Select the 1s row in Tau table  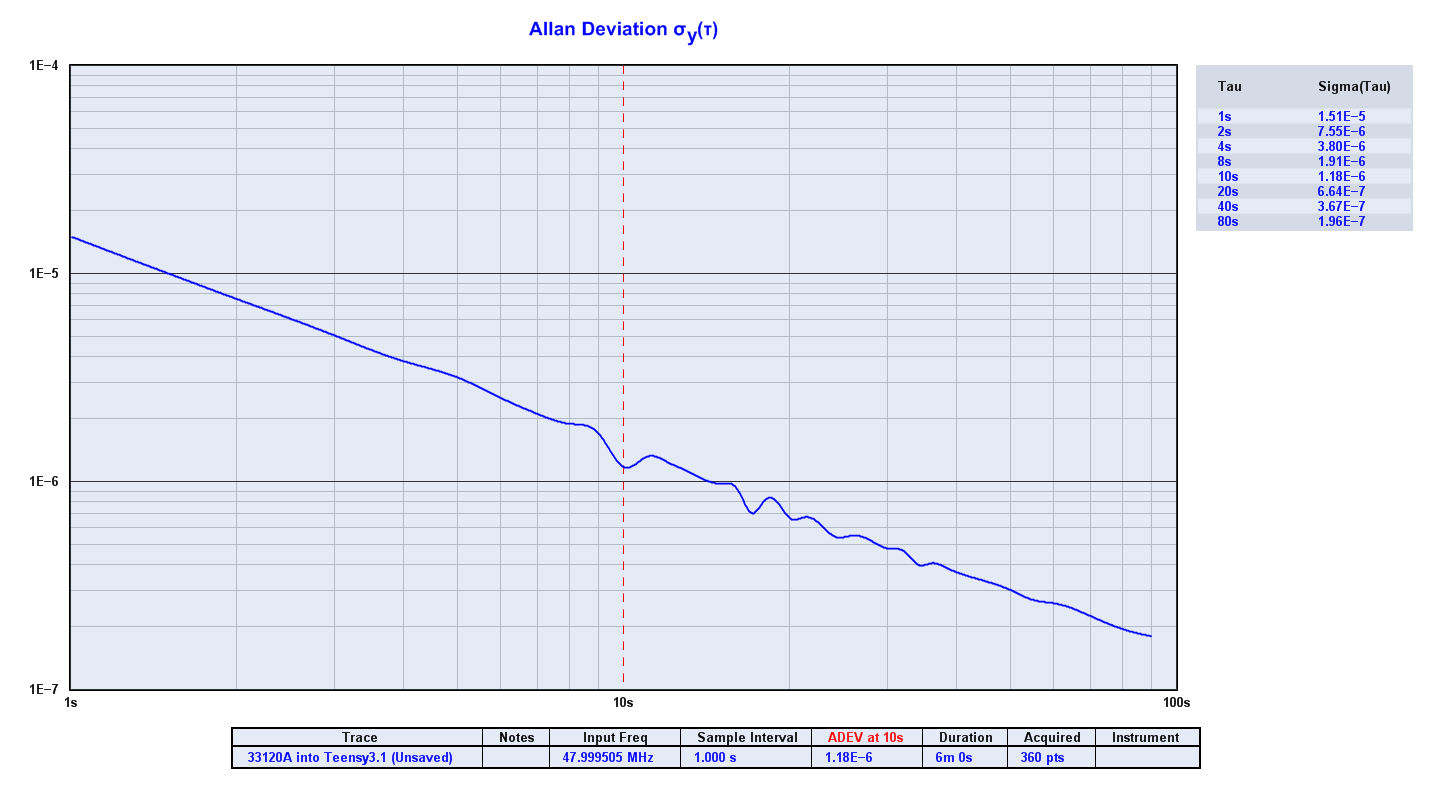[1304, 116]
